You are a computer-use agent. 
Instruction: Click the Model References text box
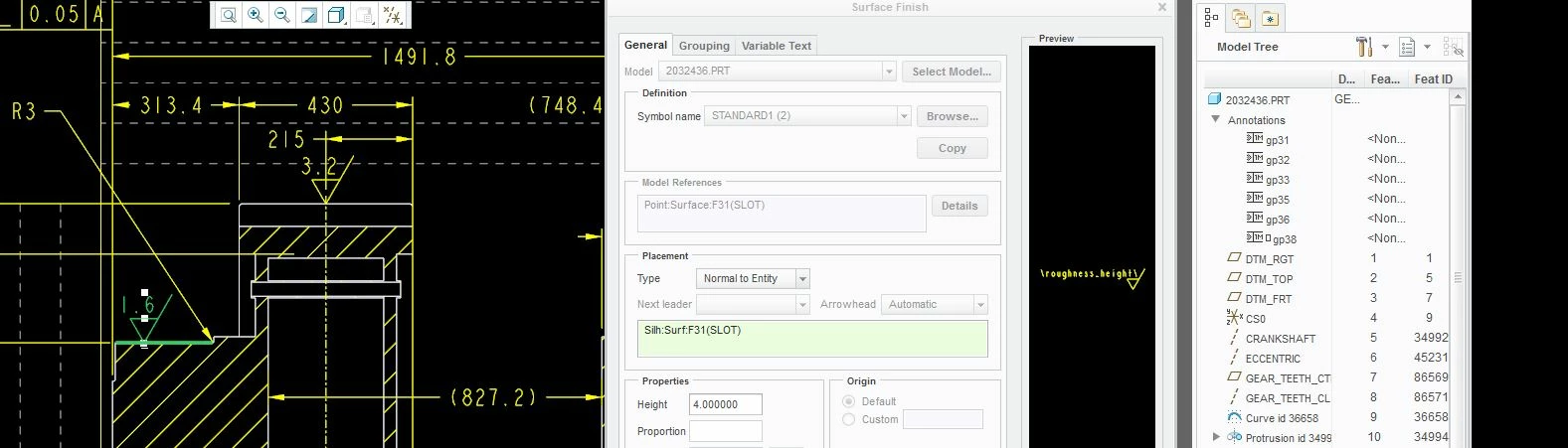782,214
